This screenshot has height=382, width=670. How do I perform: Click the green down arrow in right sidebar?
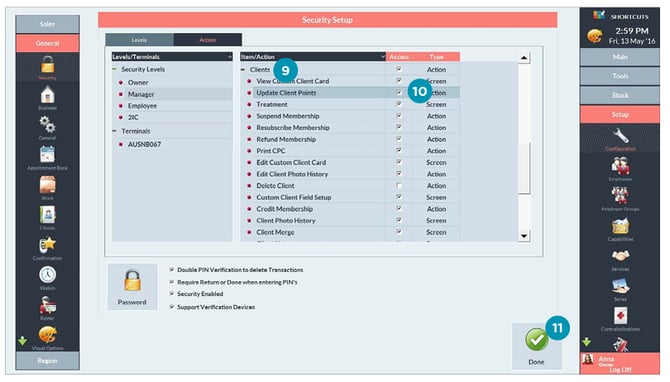[586, 342]
